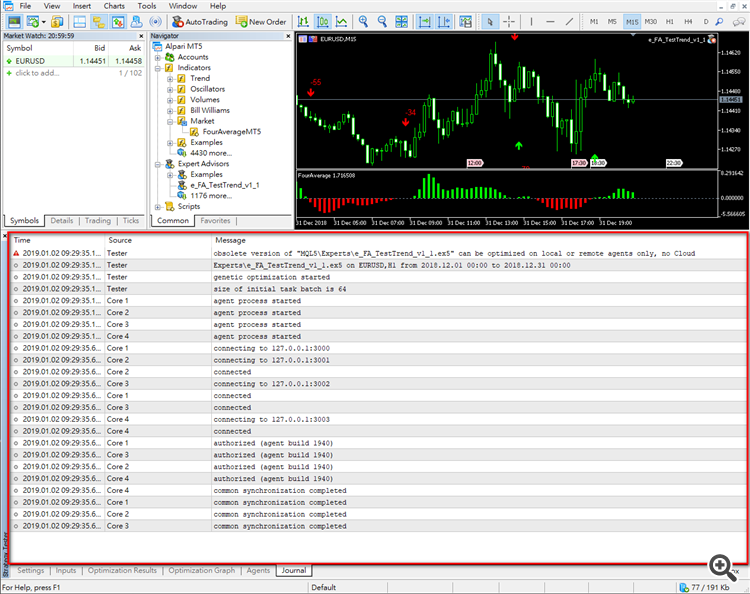Click the zoom out magnifier icon
The image size is (750, 594).
(x=383, y=21)
